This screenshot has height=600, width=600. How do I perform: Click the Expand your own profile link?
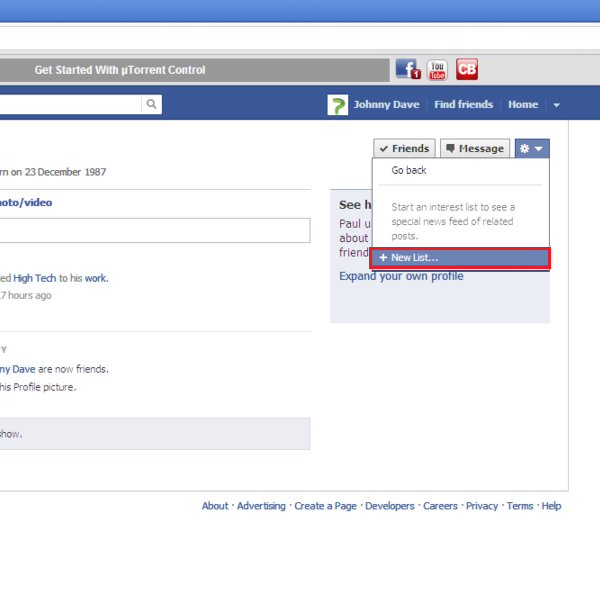(x=401, y=276)
